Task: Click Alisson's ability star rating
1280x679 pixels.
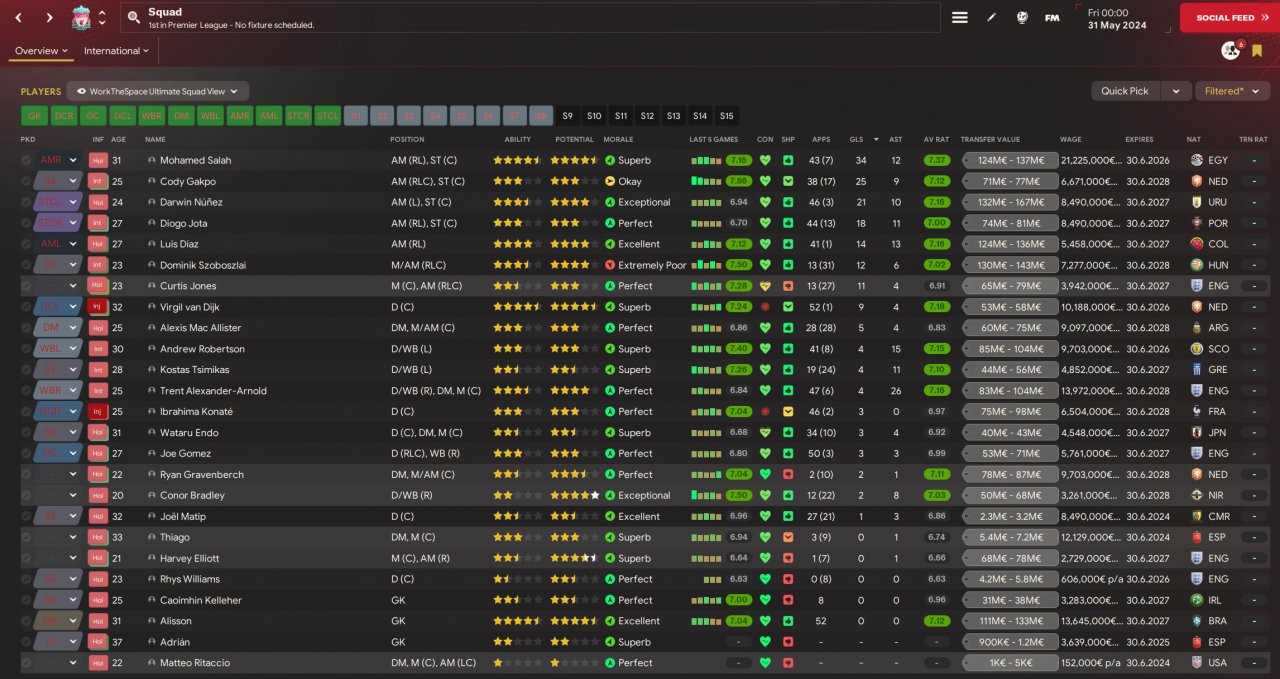Action: (518, 621)
